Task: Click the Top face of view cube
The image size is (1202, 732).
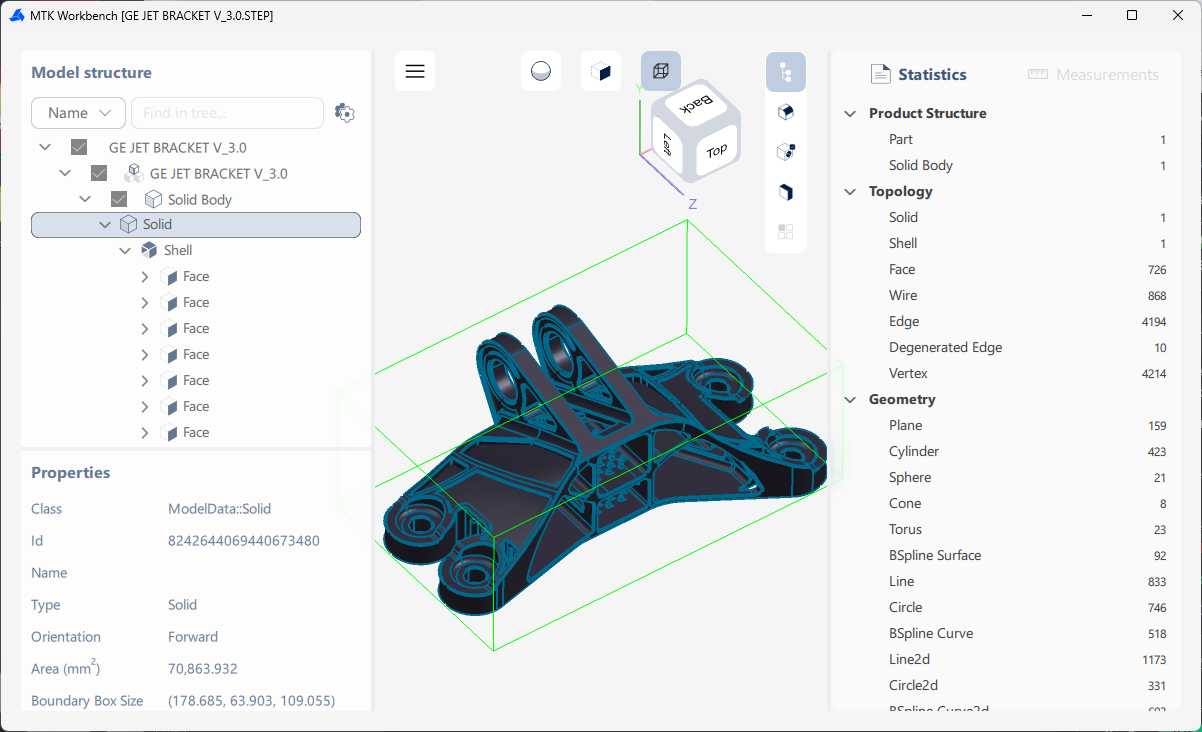Action: [x=715, y=151]
